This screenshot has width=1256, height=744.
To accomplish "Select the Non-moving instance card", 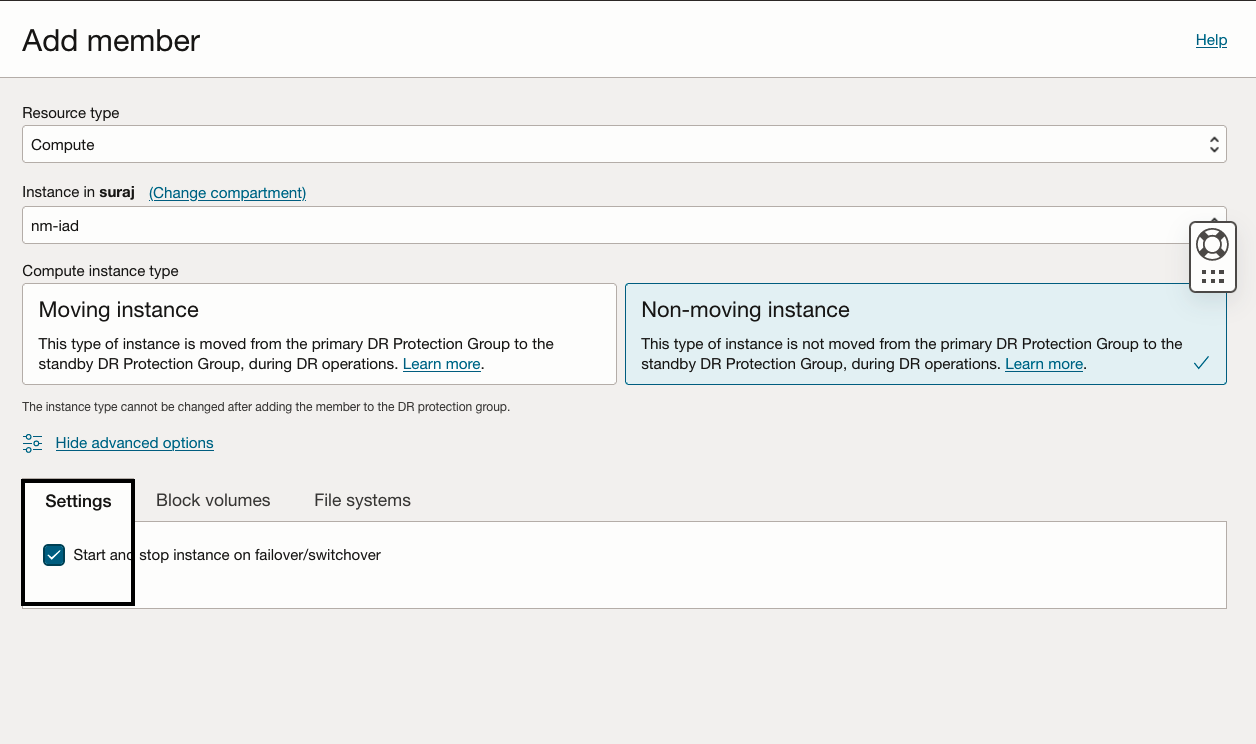I will point(925,334).
